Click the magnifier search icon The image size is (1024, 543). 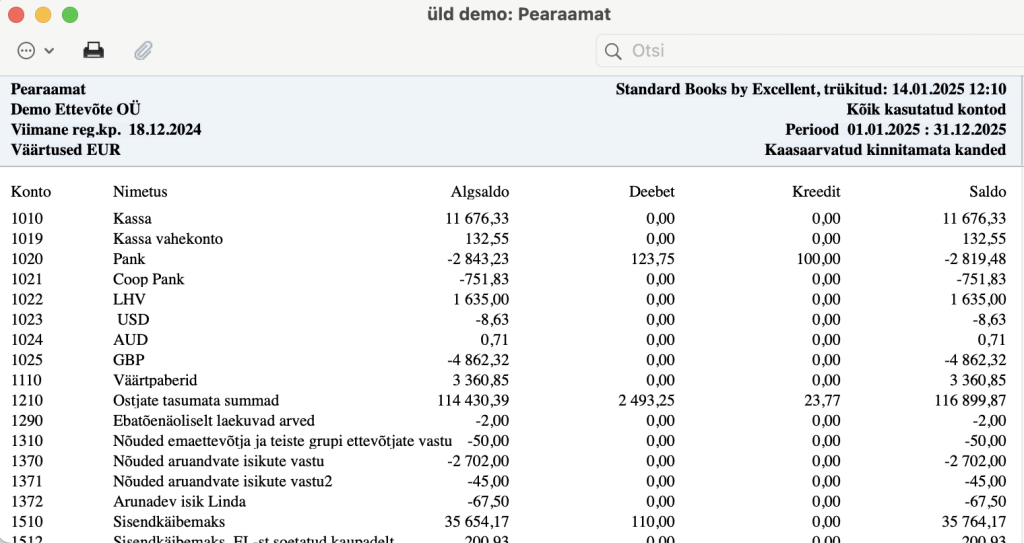(613, 51)
